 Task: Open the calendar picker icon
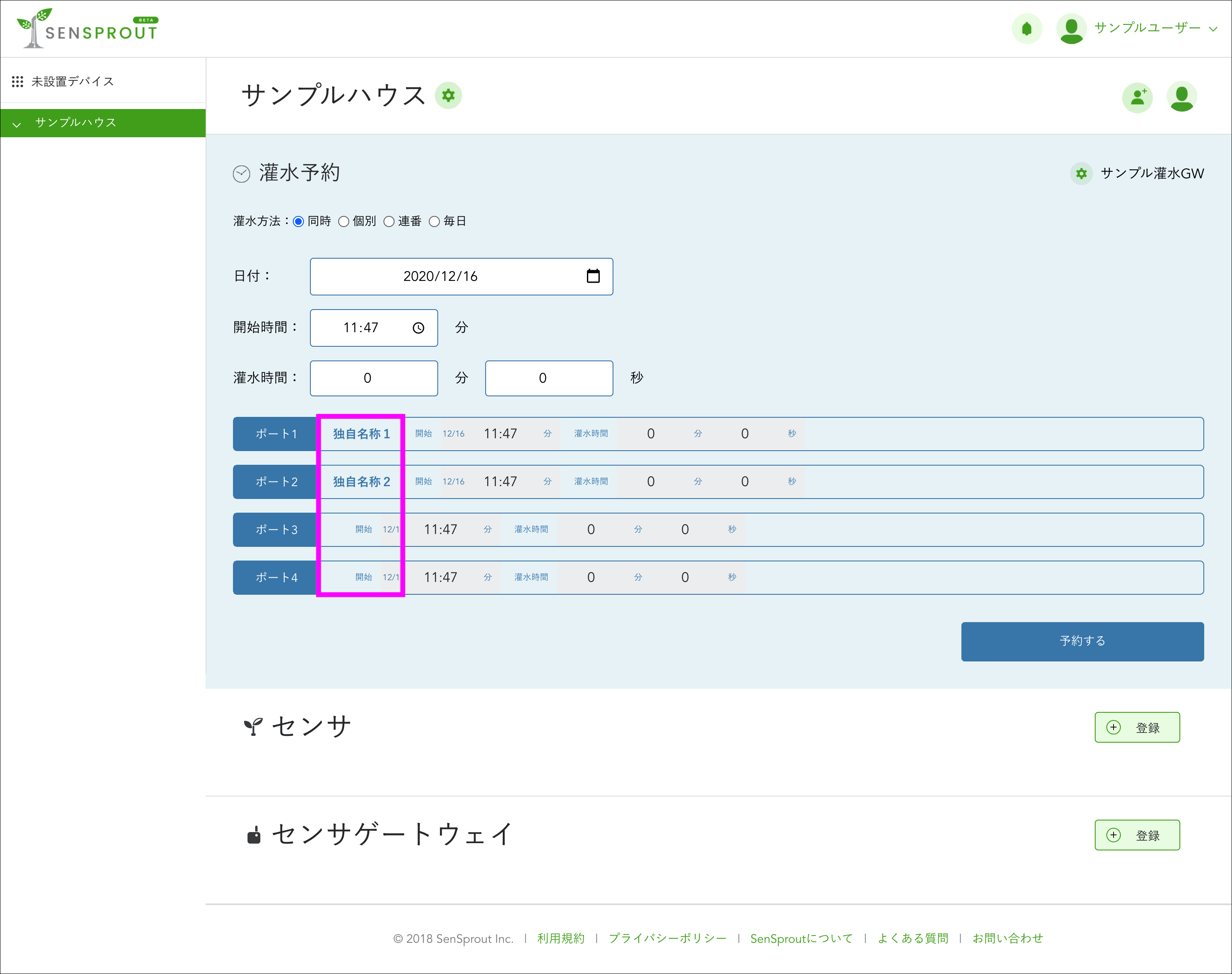(x=593, y=276)
